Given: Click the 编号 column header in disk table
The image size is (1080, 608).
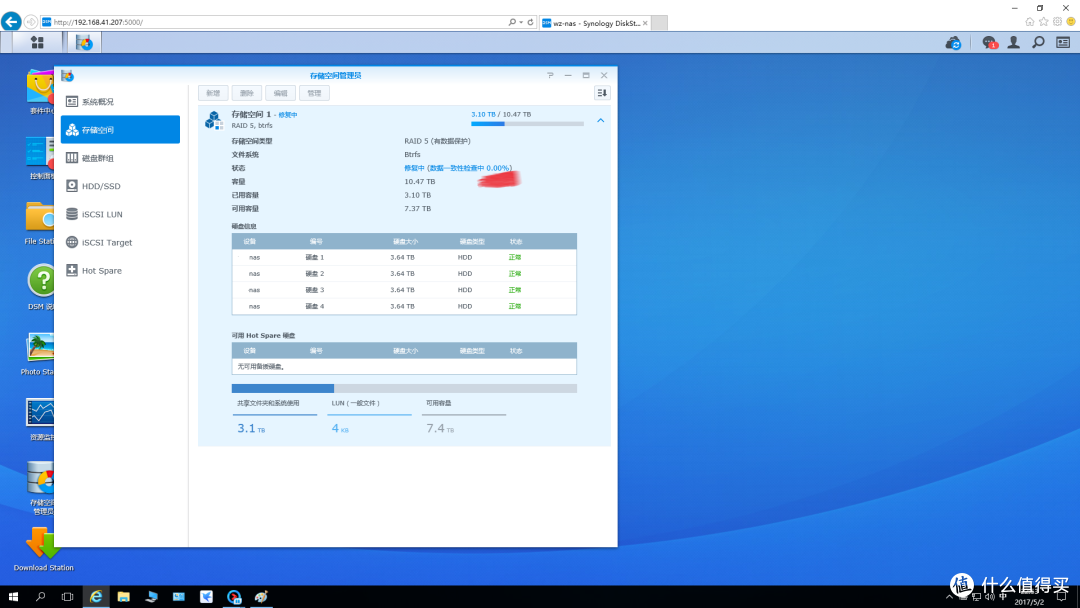Looking at the screenshot, I should pyautogui.click(x=316, y=242).
